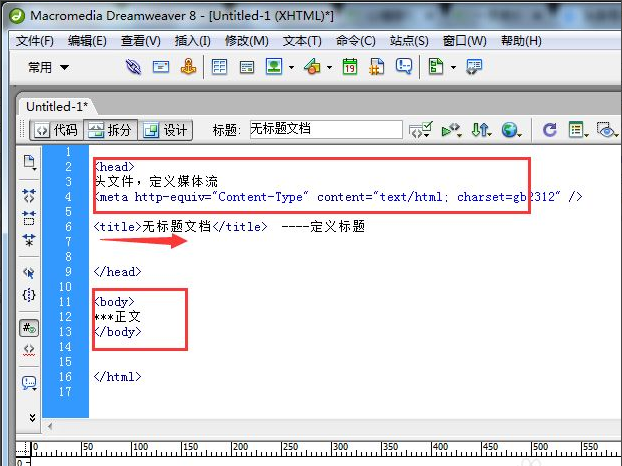Click Preview in Browser globe icon

point(511,130)
